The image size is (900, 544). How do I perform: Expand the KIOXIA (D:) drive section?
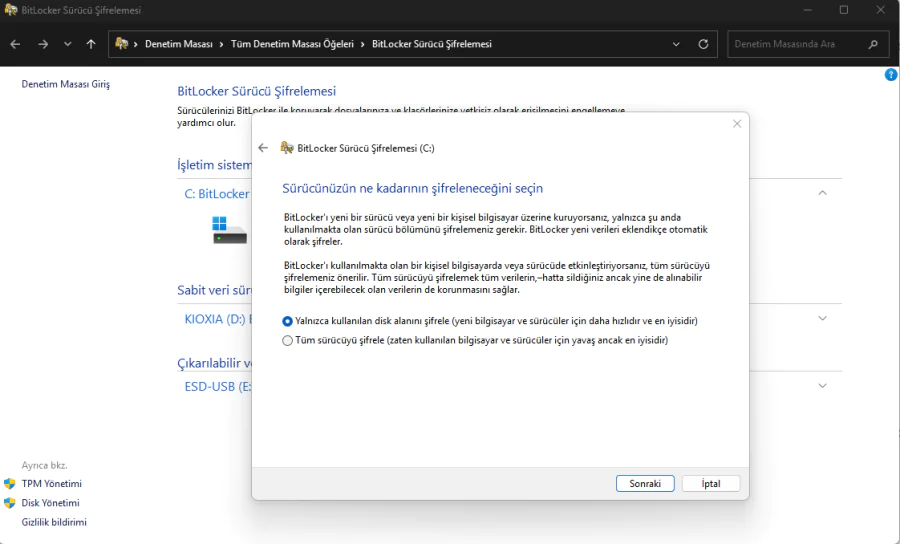point(822,319)
